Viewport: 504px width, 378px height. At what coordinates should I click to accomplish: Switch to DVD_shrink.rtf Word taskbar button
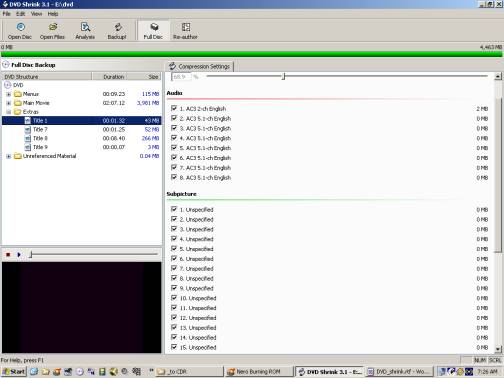coord(399,371)
